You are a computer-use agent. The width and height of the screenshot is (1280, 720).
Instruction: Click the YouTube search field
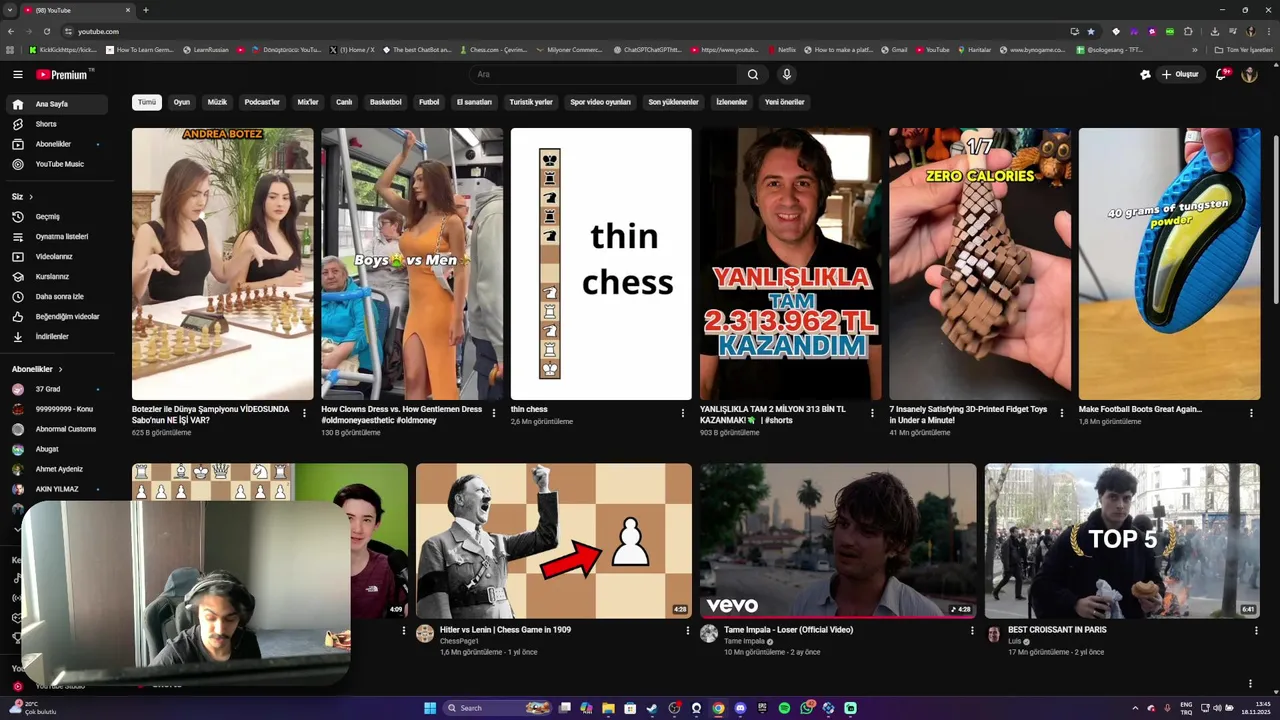(x=604, y=74)
